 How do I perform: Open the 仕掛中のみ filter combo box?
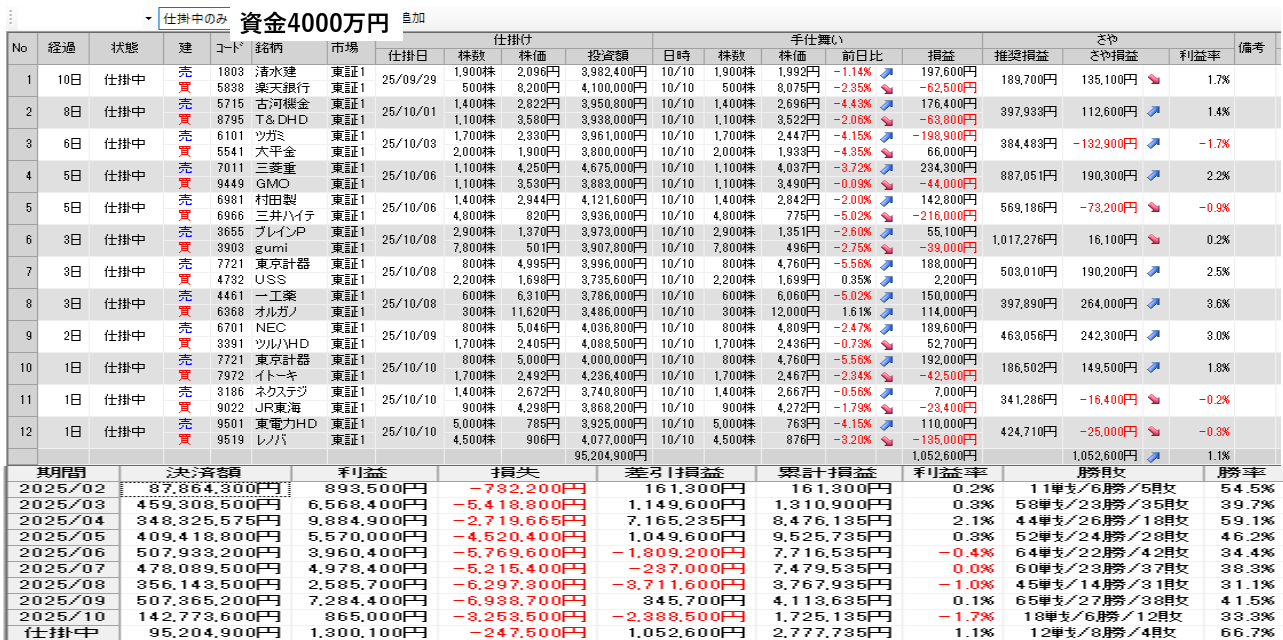click(x=195, y=19)
